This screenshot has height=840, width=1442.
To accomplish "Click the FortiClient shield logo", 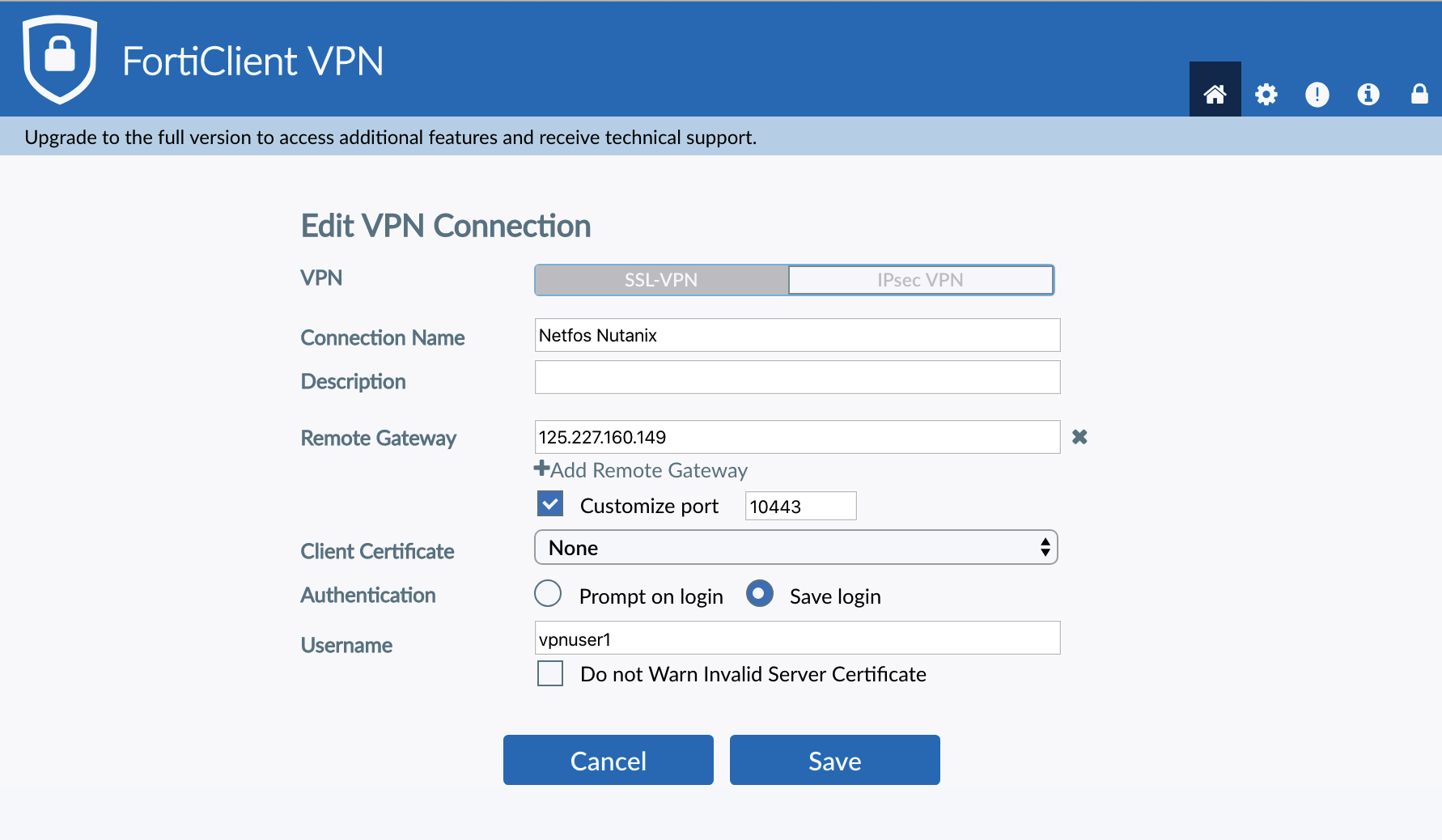I will click(60, 59).
